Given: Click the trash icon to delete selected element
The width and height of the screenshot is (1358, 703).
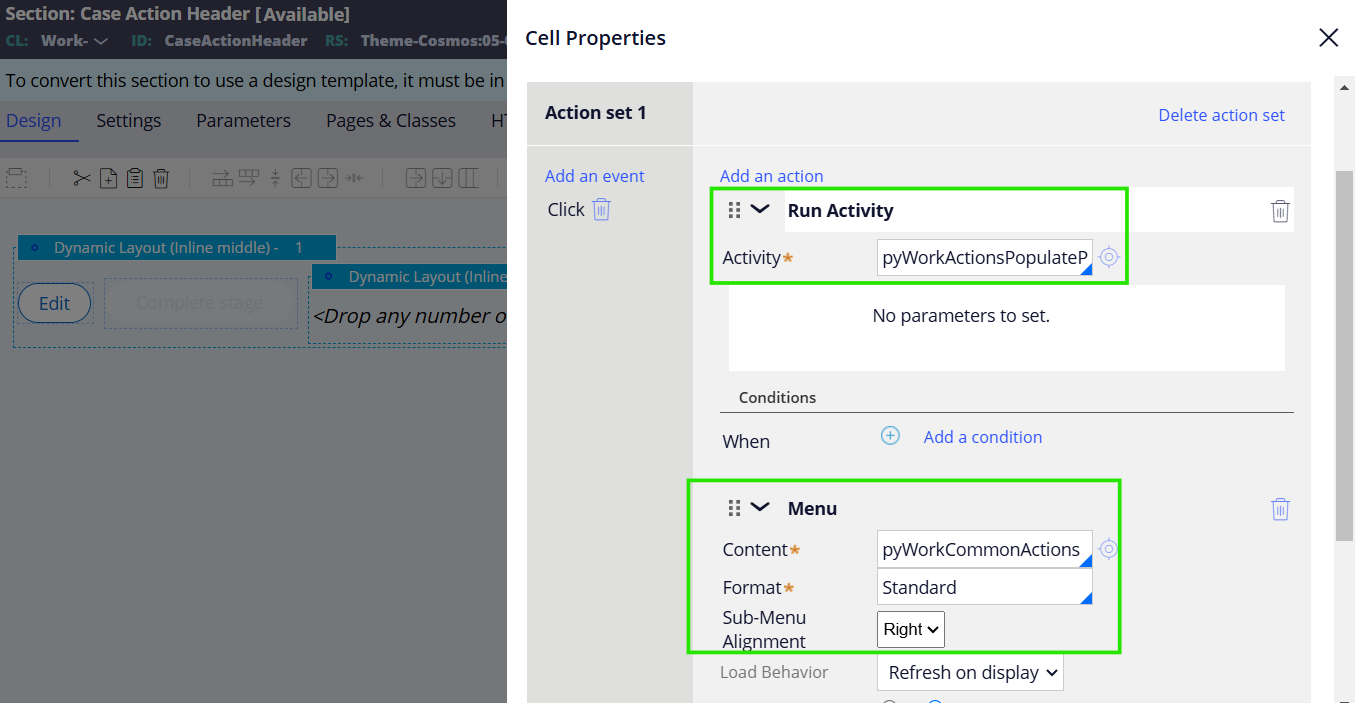Looking at the screenshot, I should (161, 177).
